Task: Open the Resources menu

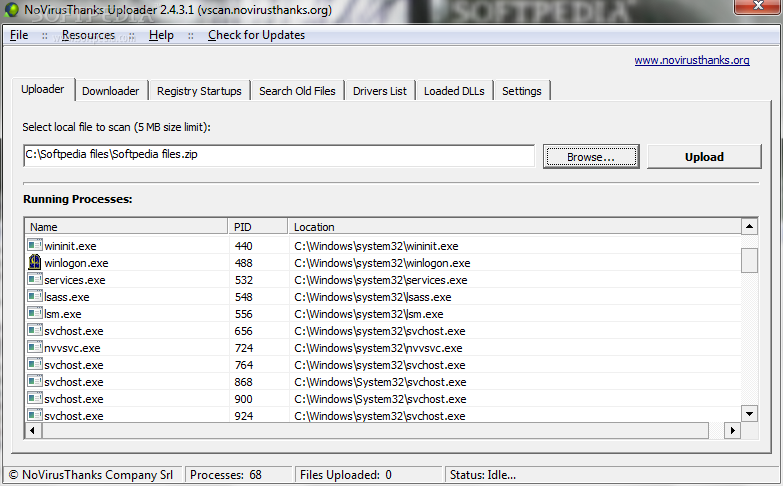Action: [x=88, y=35]
